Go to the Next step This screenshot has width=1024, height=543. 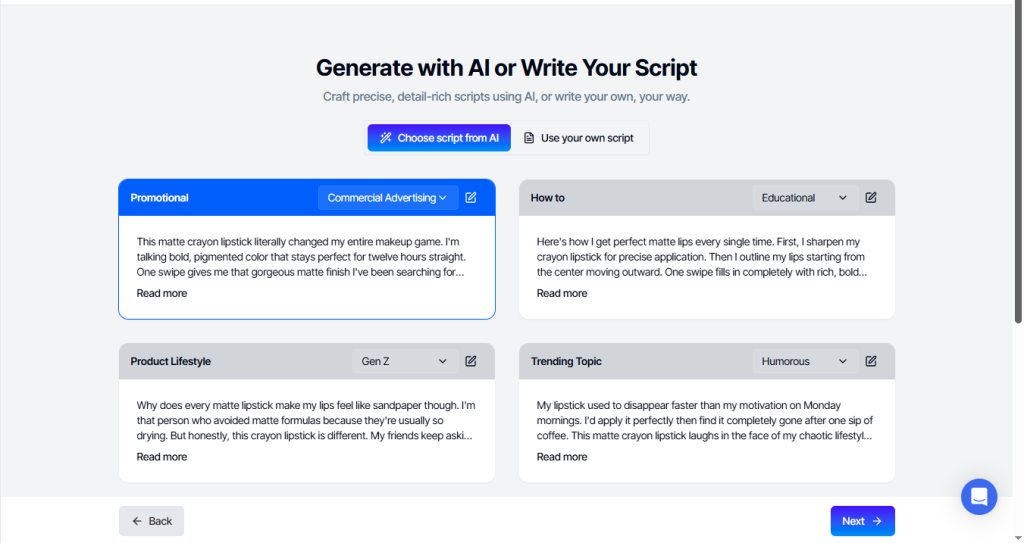(862, 521)
